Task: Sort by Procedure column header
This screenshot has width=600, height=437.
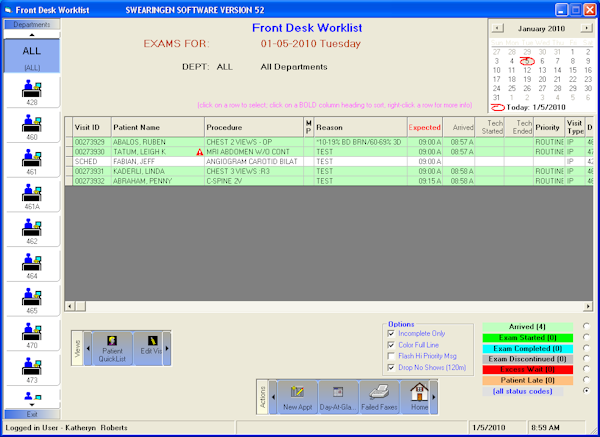Action: 254,127
